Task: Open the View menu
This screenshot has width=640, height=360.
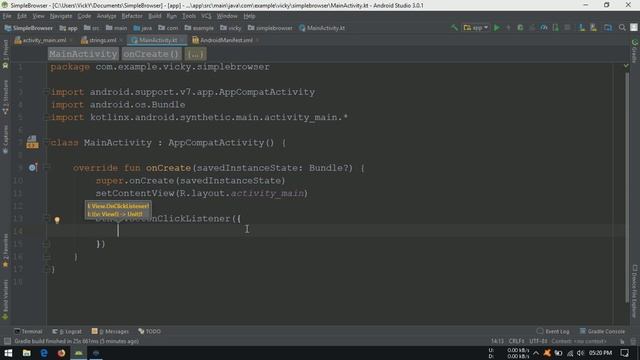Action: pos(38,16)
